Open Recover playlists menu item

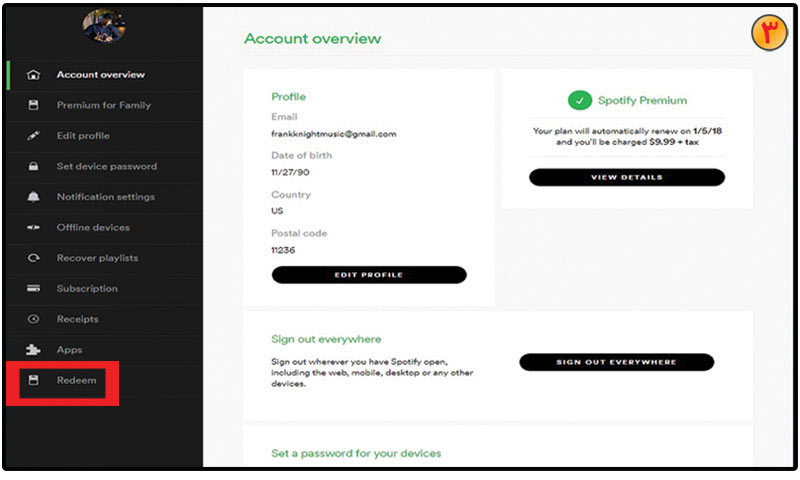pyautogui.click(x=106, y=259)
